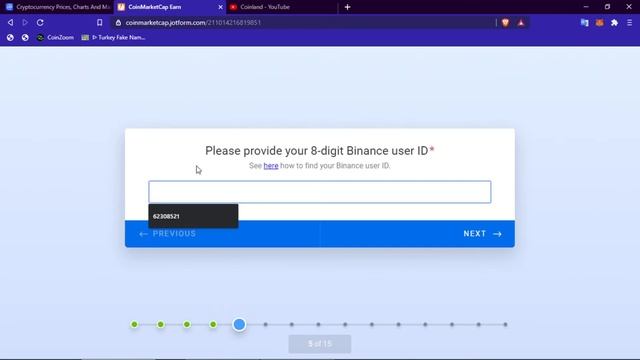Open the extensions puzzle piece menu
Image resolution: width=640 pixels, height=360 pixels.
coord(614,23)
